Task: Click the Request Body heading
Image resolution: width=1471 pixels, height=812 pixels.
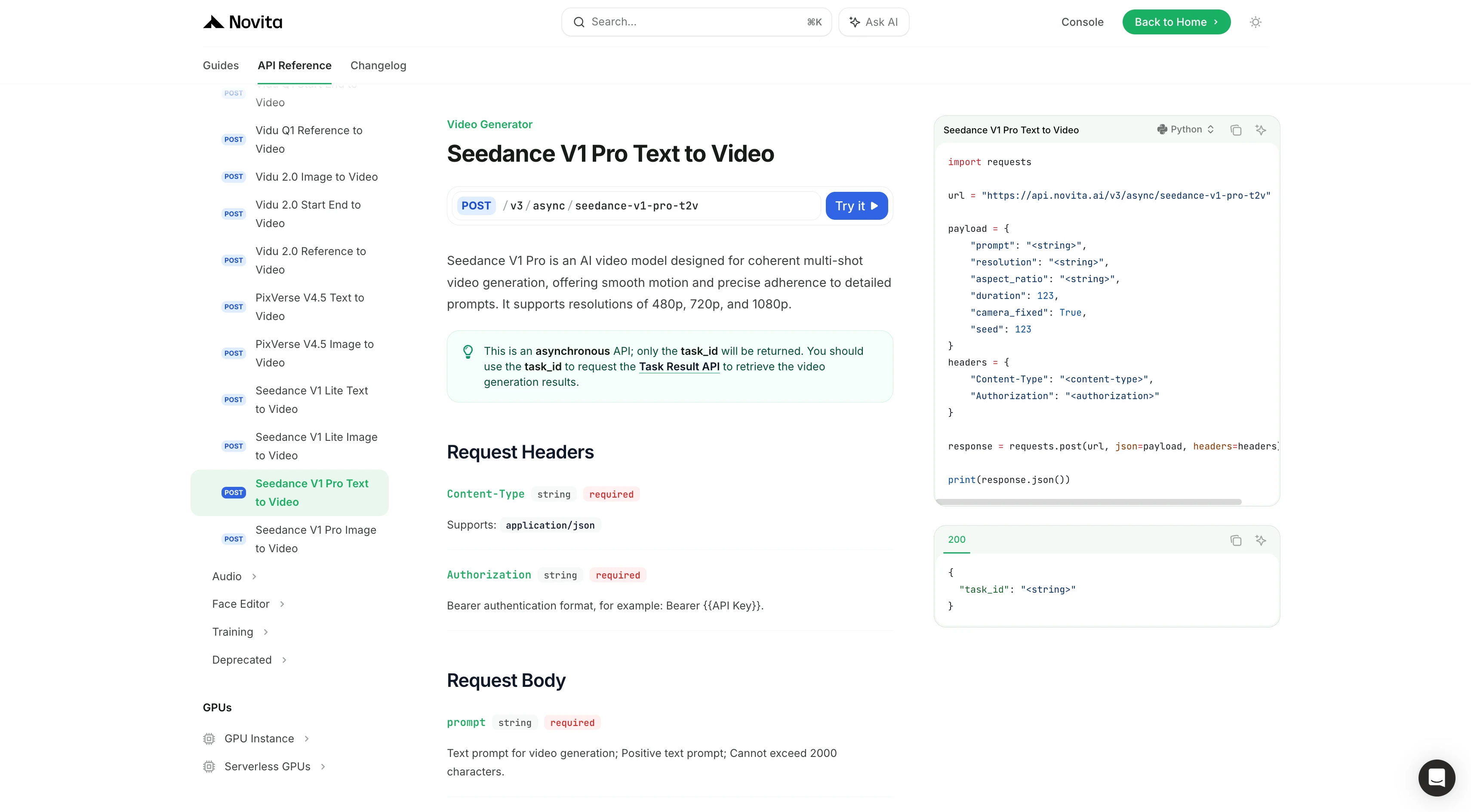Action: tap(506, 681)
